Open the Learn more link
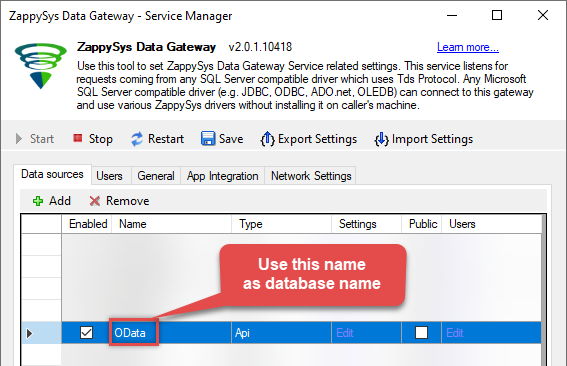 (x=468, y=47)
